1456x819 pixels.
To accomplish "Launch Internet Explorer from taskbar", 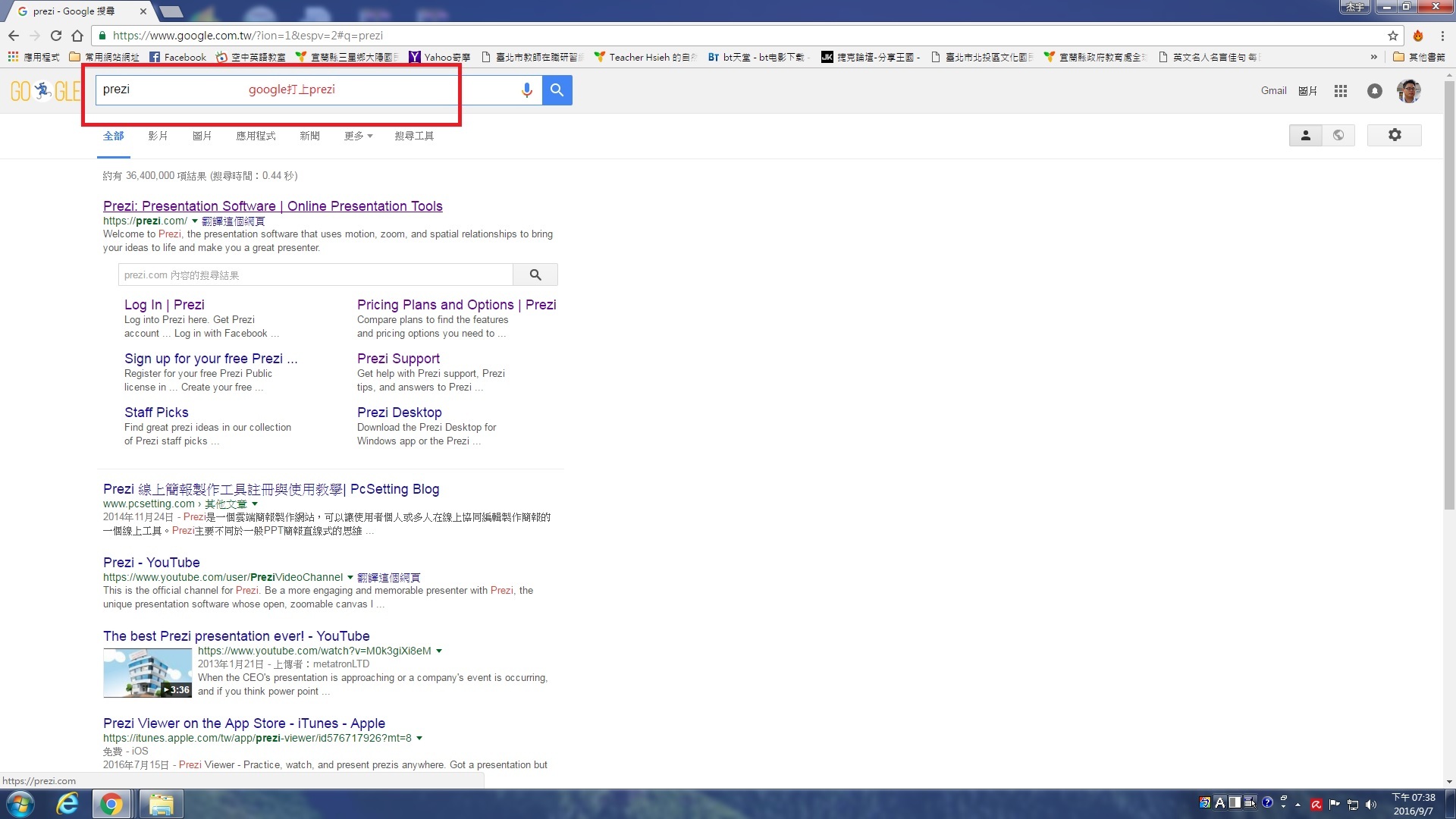I will point(67,804).
